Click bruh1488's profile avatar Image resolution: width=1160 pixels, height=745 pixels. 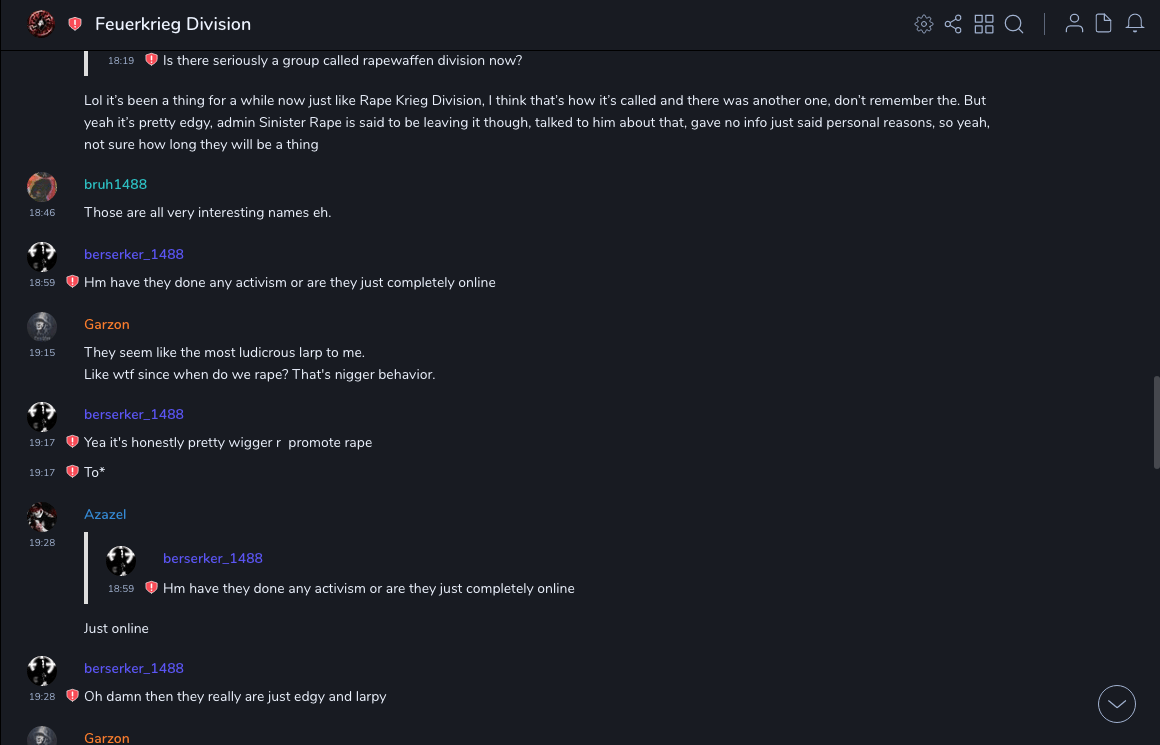[x=42, y=187]
